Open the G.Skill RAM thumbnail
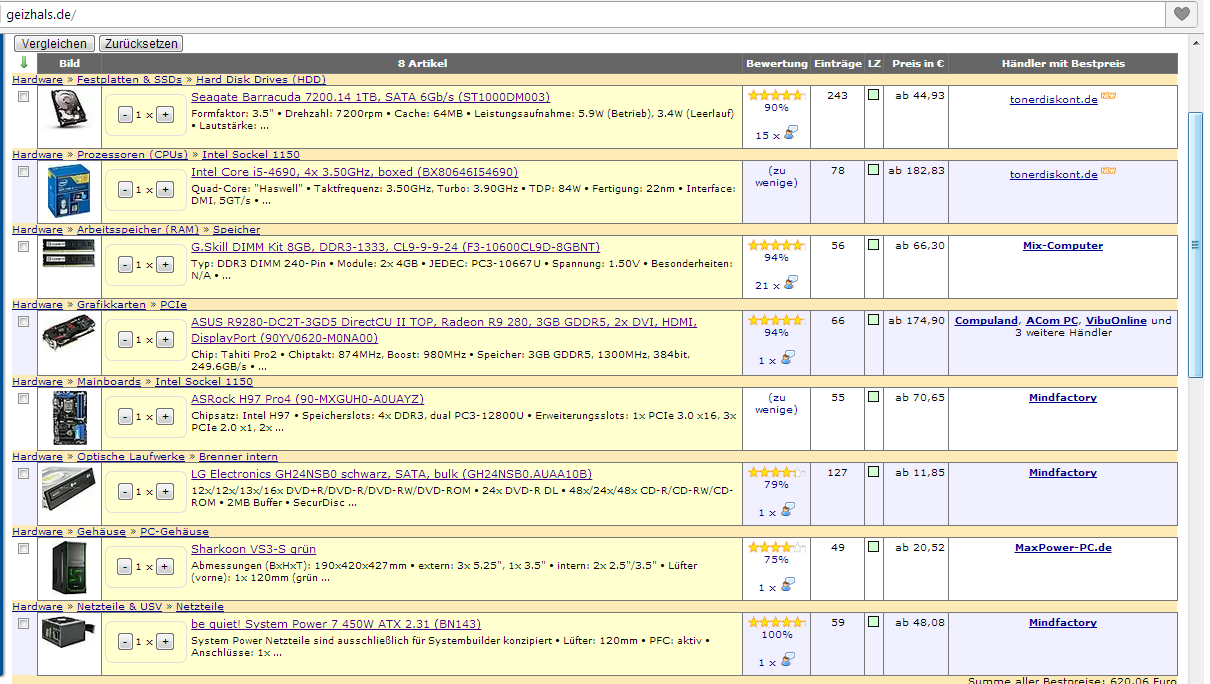This screenshot has width=1210, height=684. (69, 255)
